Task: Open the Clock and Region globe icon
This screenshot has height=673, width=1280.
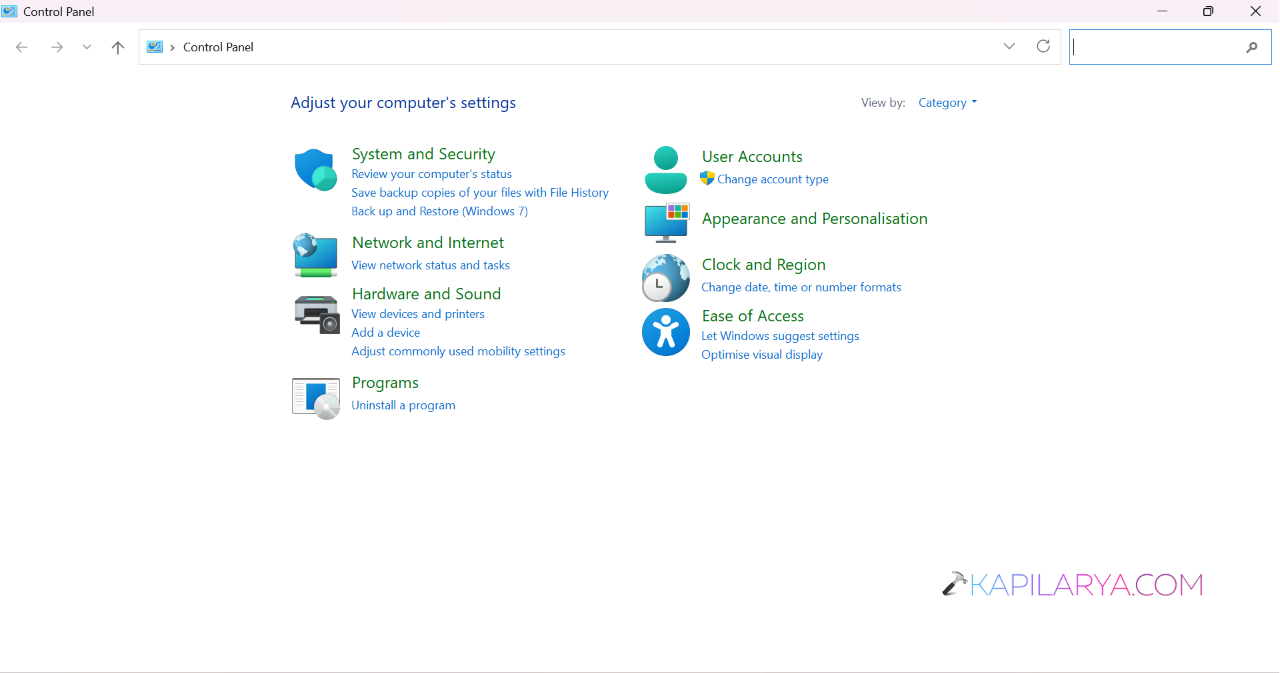Action: pyautogui.click(x=665, y=278)
